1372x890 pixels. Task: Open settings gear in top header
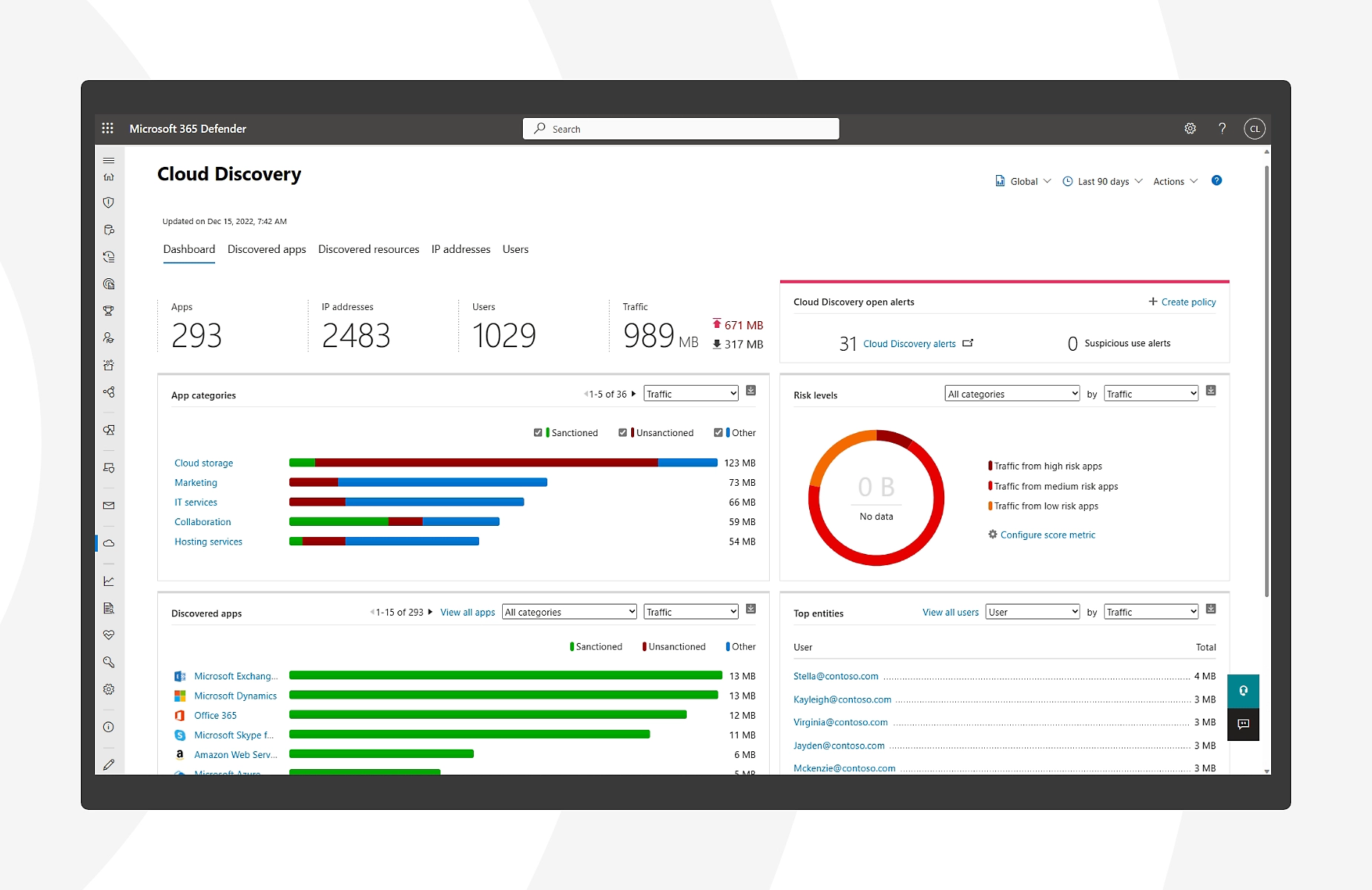click(1190, 128)
